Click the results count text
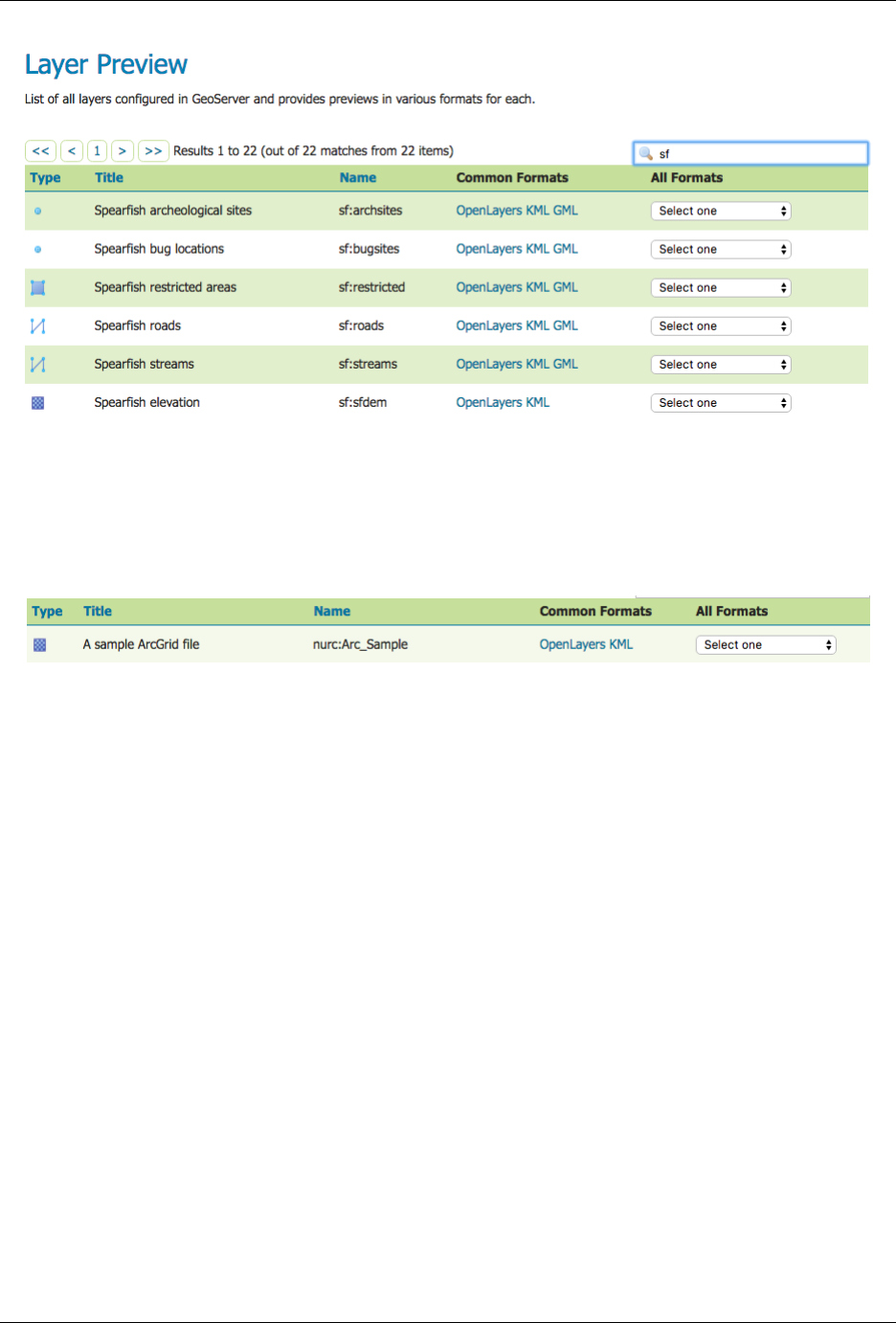This screenshot has height=1323, width=896. click(x=313, y=151)
